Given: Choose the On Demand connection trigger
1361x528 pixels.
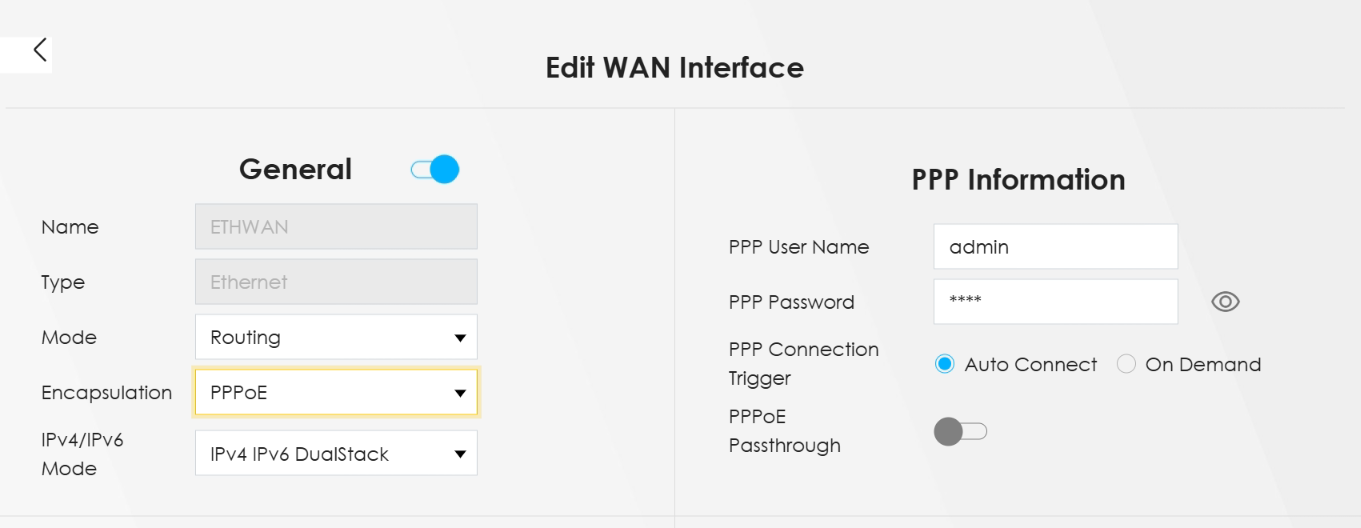Looking at the screenshot, I should coord(1127,365).
